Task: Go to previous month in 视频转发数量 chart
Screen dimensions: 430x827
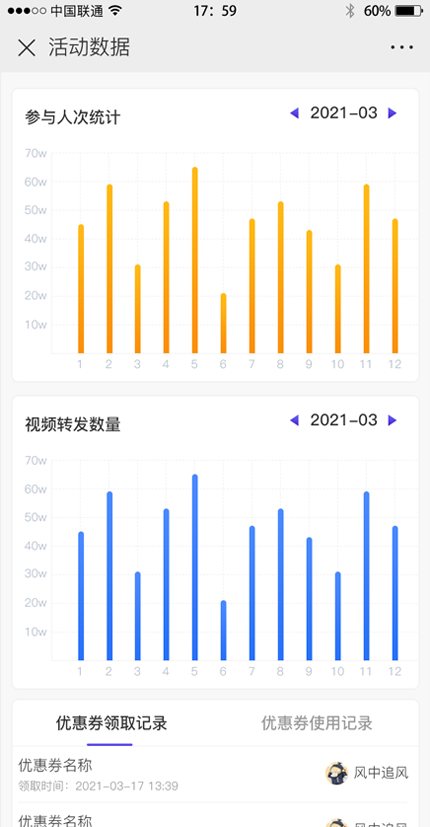Action: (x=294, y=420)
